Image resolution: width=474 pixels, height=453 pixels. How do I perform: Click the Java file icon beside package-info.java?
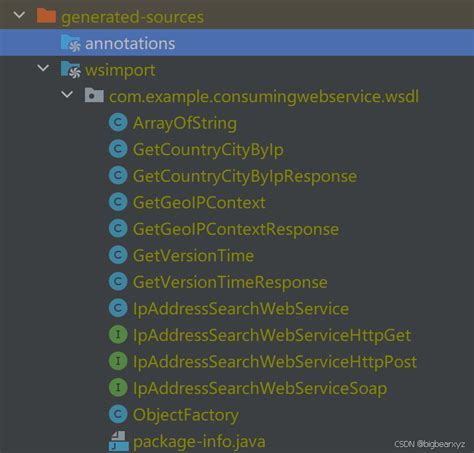click(119, 441)
